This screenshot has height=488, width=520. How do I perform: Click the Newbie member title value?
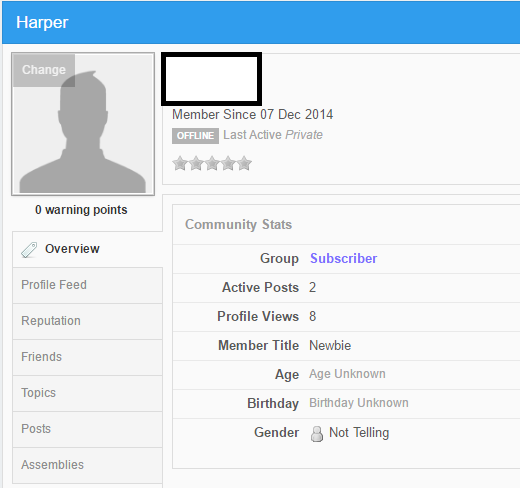pos(330,345)
